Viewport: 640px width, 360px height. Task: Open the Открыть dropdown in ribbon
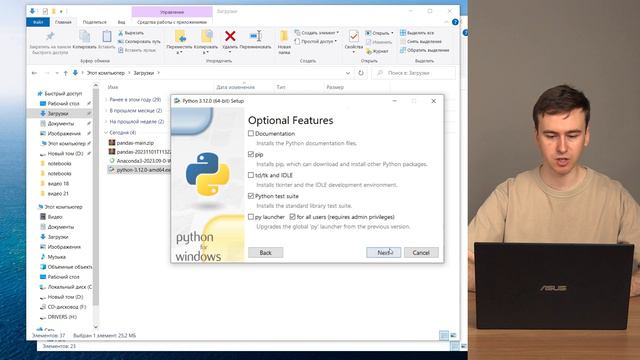point(379,33)
